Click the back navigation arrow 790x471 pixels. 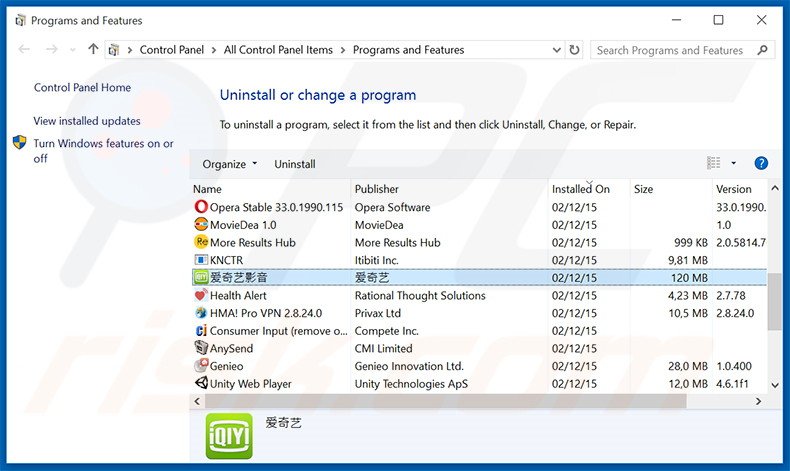click(24, 49)
